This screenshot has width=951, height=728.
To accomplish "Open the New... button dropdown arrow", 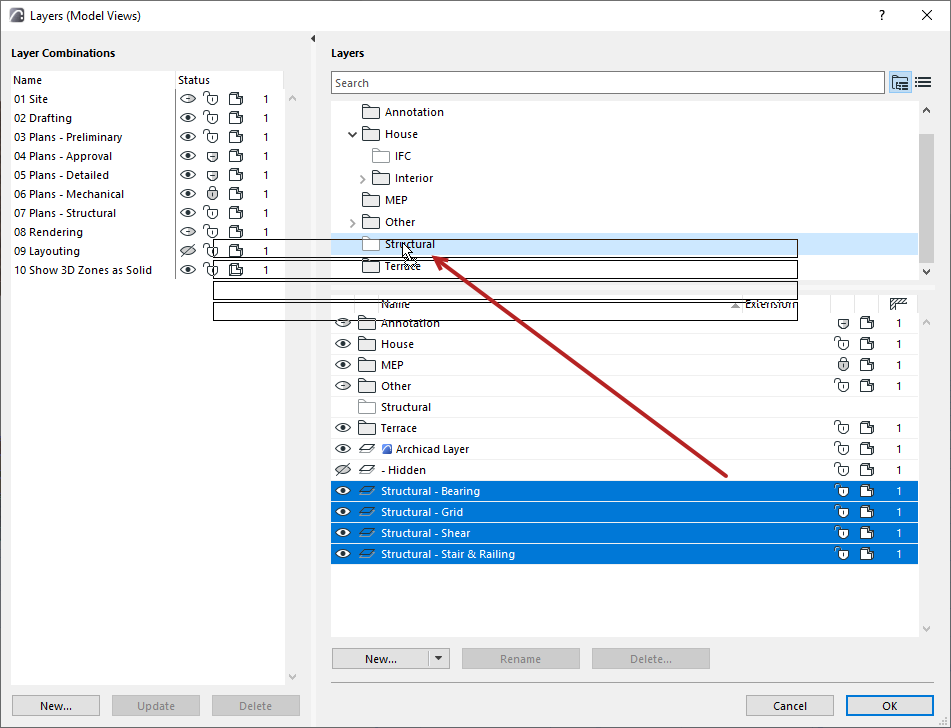I will [439, 658].
